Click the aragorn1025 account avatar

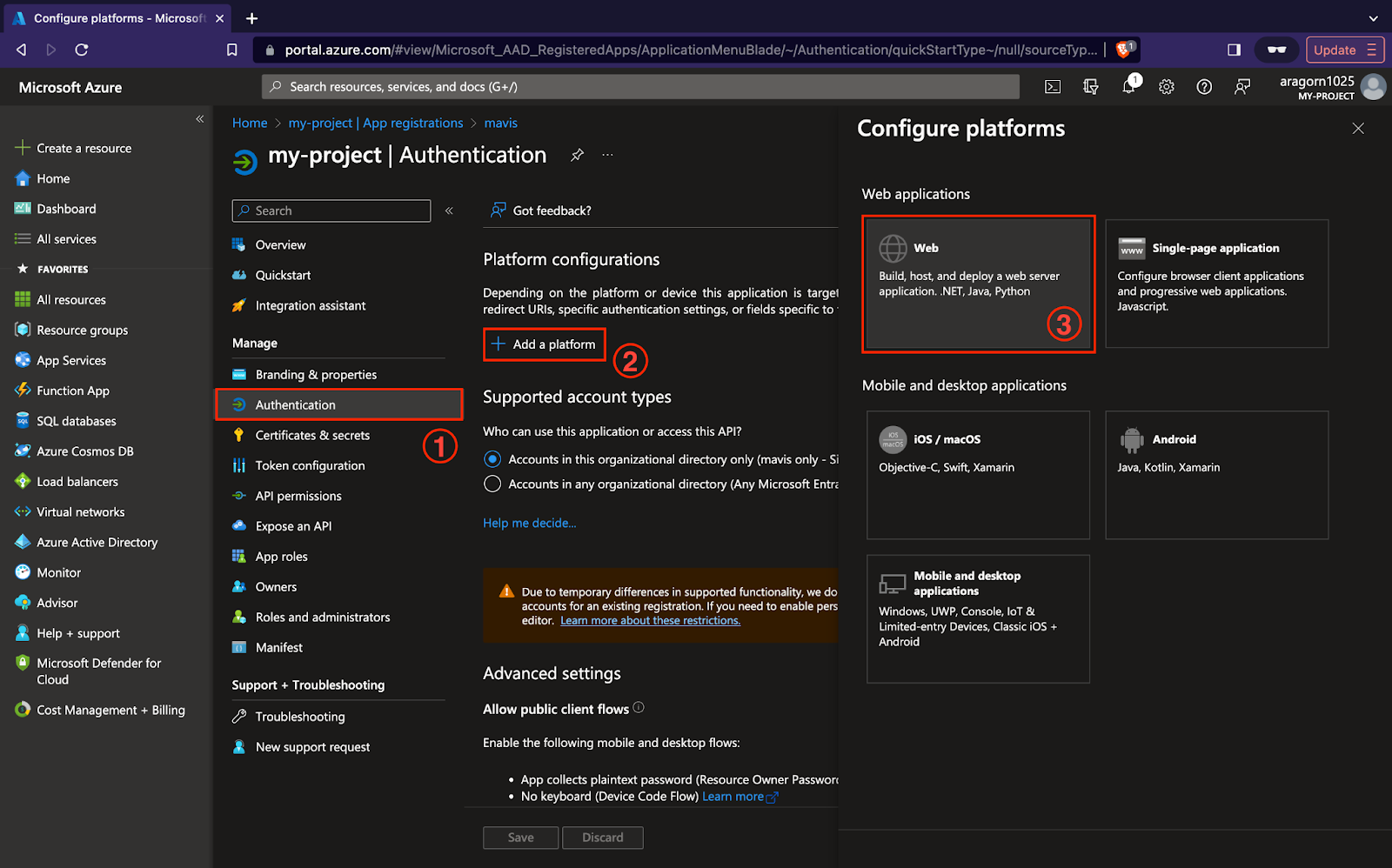click(x=1374, y=87)
